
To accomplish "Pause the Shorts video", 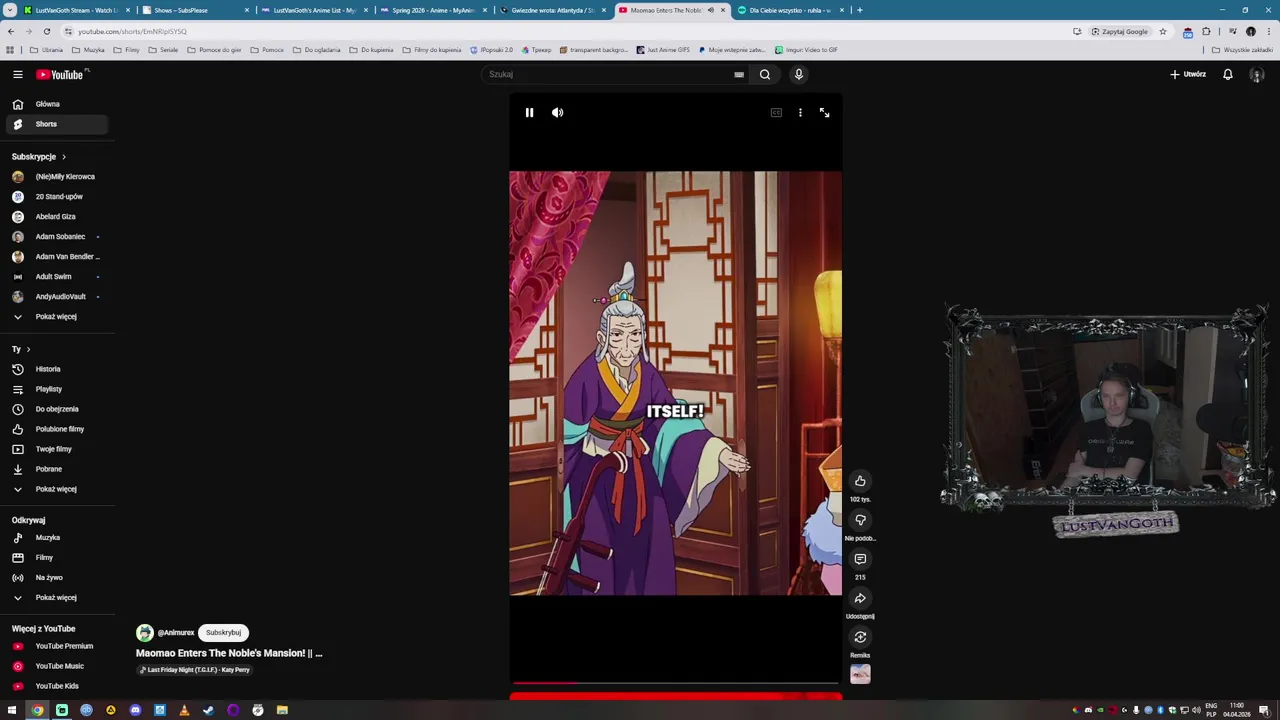I will pyautogui.click(x=529, y=113).
